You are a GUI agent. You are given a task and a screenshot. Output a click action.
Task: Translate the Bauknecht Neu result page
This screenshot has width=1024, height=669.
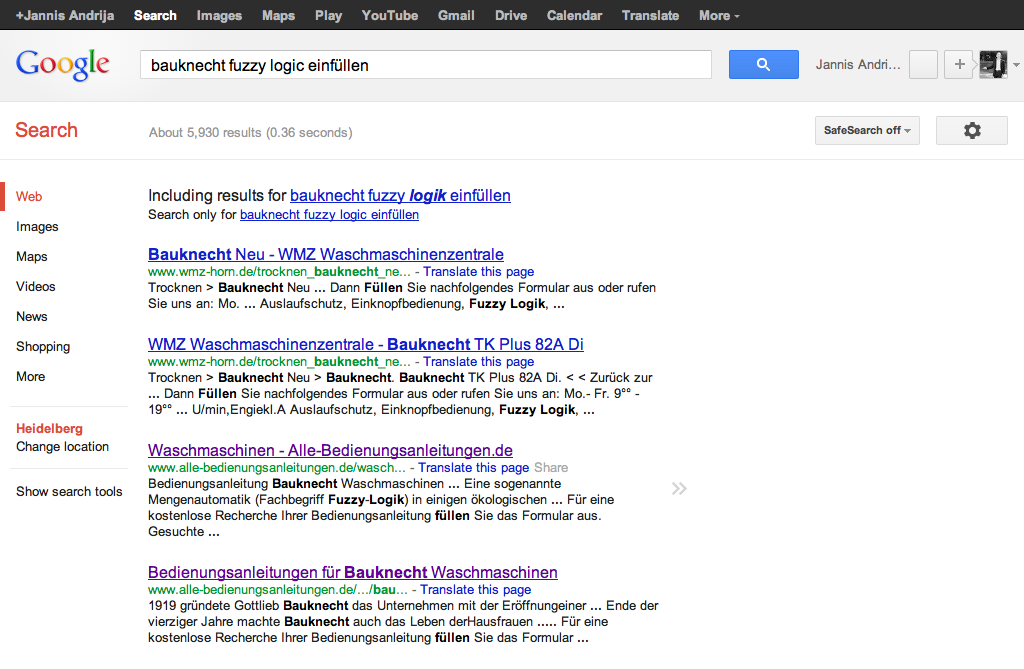(x=479, y=272)
